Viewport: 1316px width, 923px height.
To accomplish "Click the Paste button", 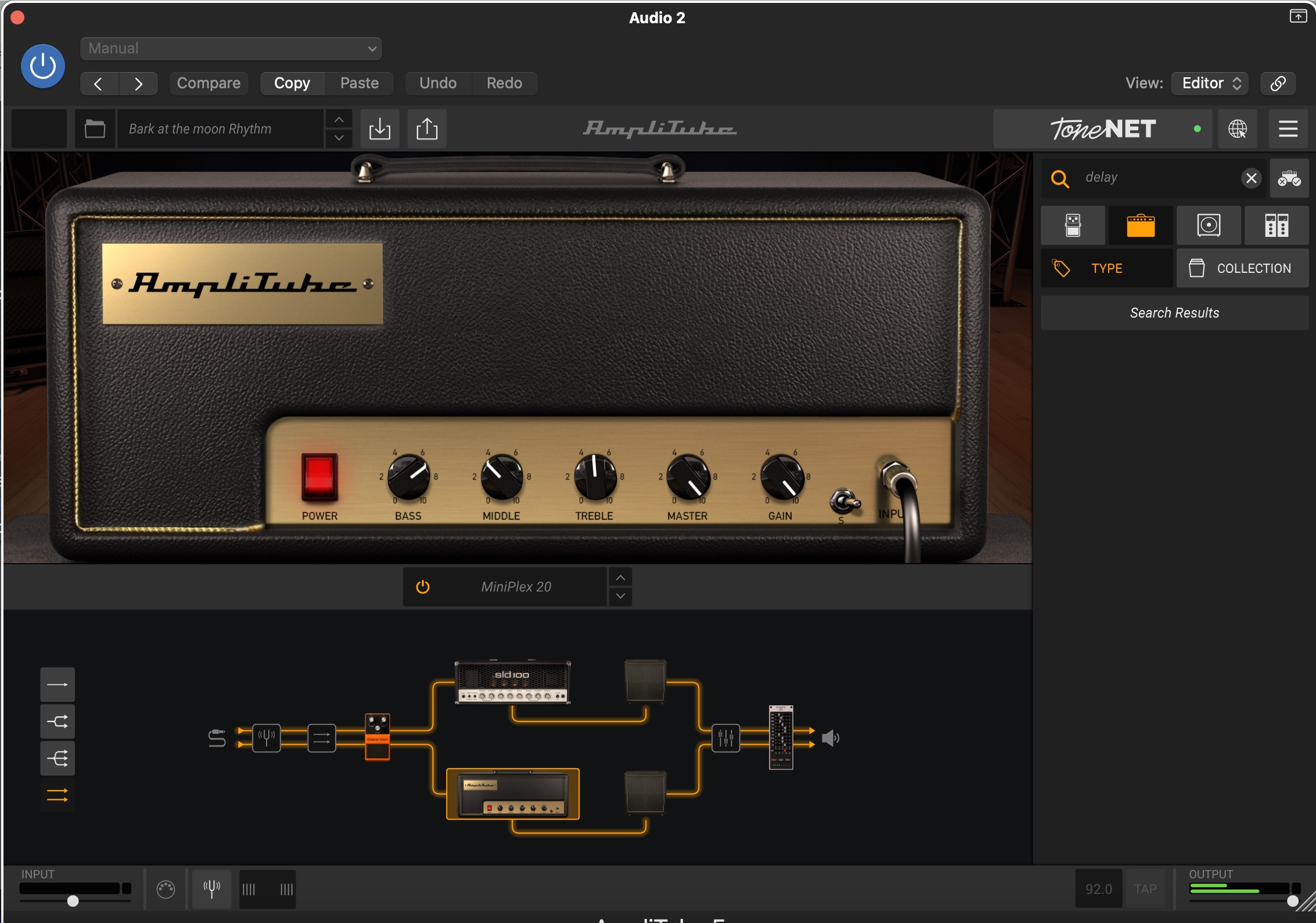I will [359, 83].
